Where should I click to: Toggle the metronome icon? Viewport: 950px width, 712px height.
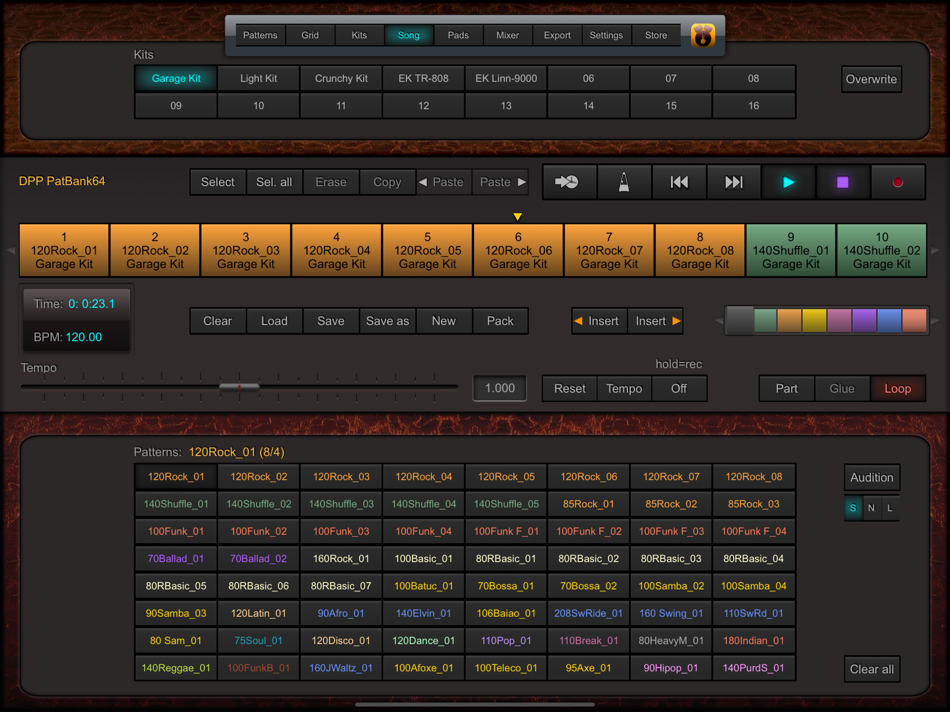[x=624, y=182]
